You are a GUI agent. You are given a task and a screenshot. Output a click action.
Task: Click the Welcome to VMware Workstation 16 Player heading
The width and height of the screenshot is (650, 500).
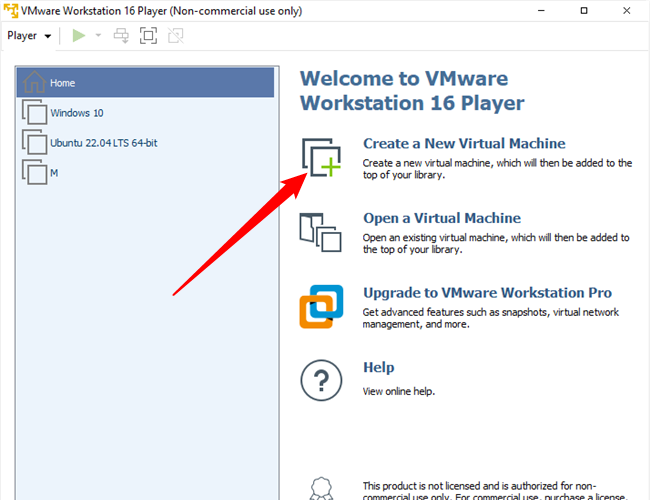412,91
